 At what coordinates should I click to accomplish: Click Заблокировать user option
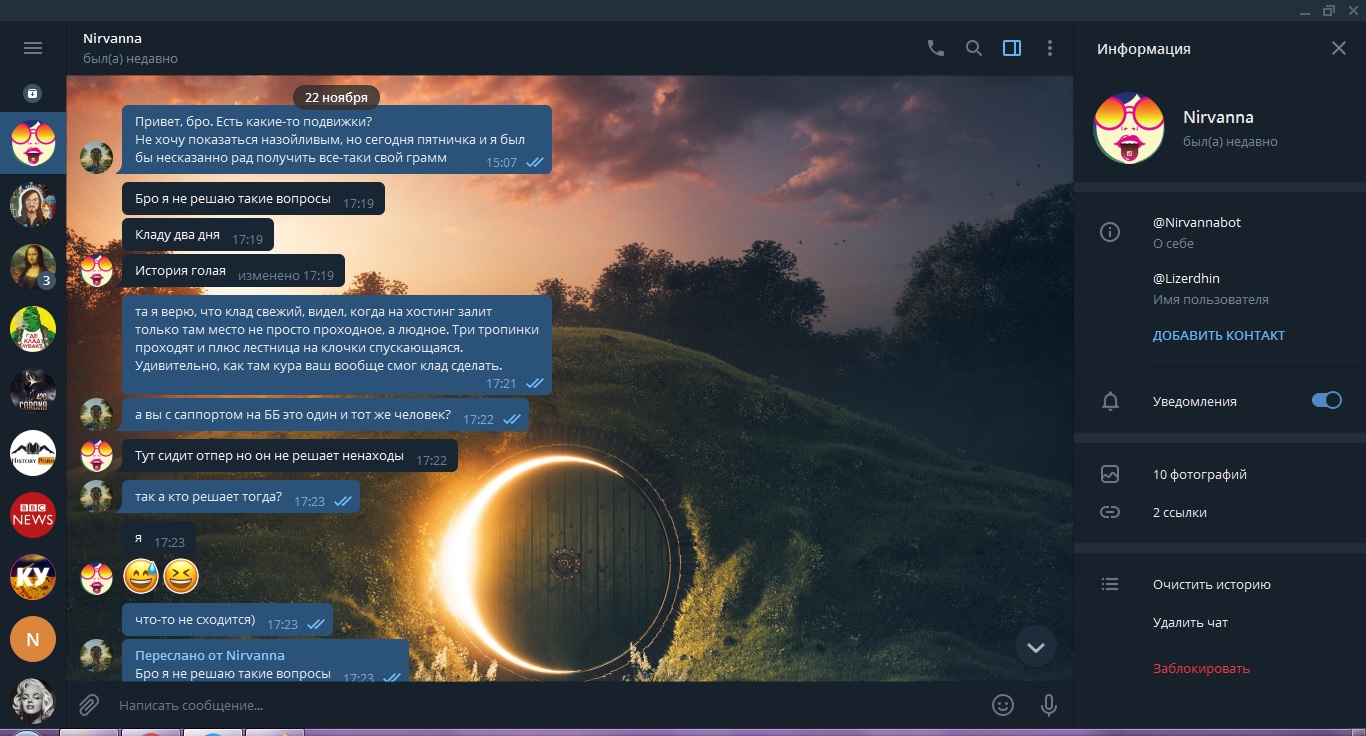pyautogui.click(x=1201, y=668)
